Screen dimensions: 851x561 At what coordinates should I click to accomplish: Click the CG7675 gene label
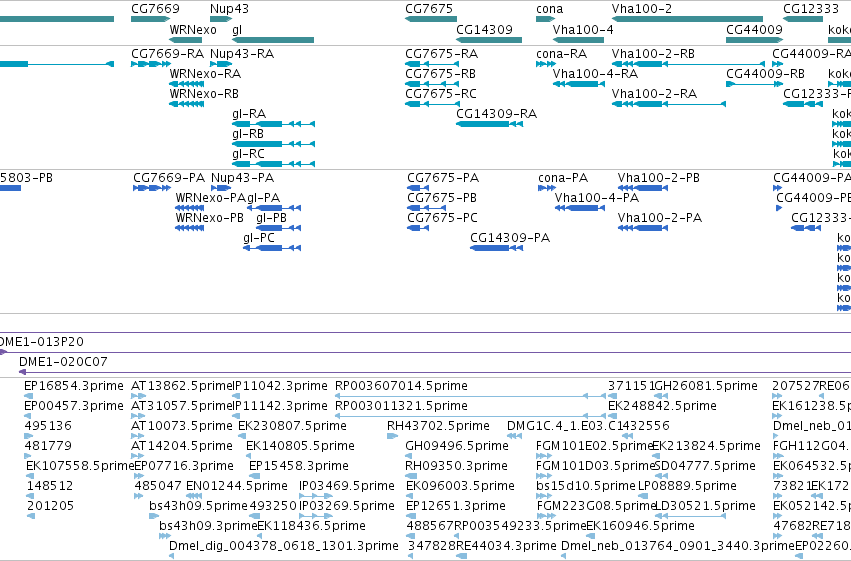pyautogui.click(x=429, y=9)
